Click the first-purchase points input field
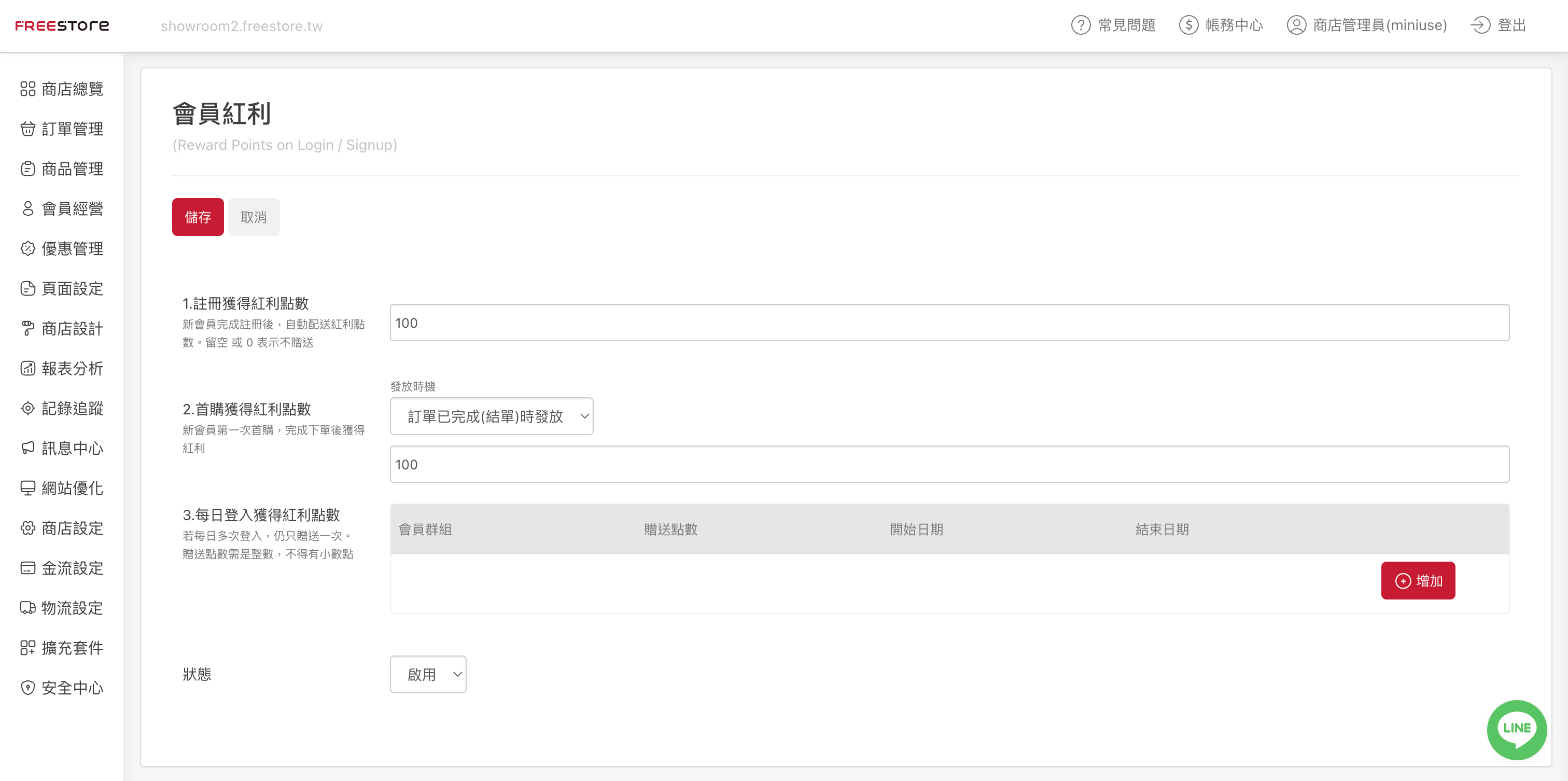 [949, 465]
